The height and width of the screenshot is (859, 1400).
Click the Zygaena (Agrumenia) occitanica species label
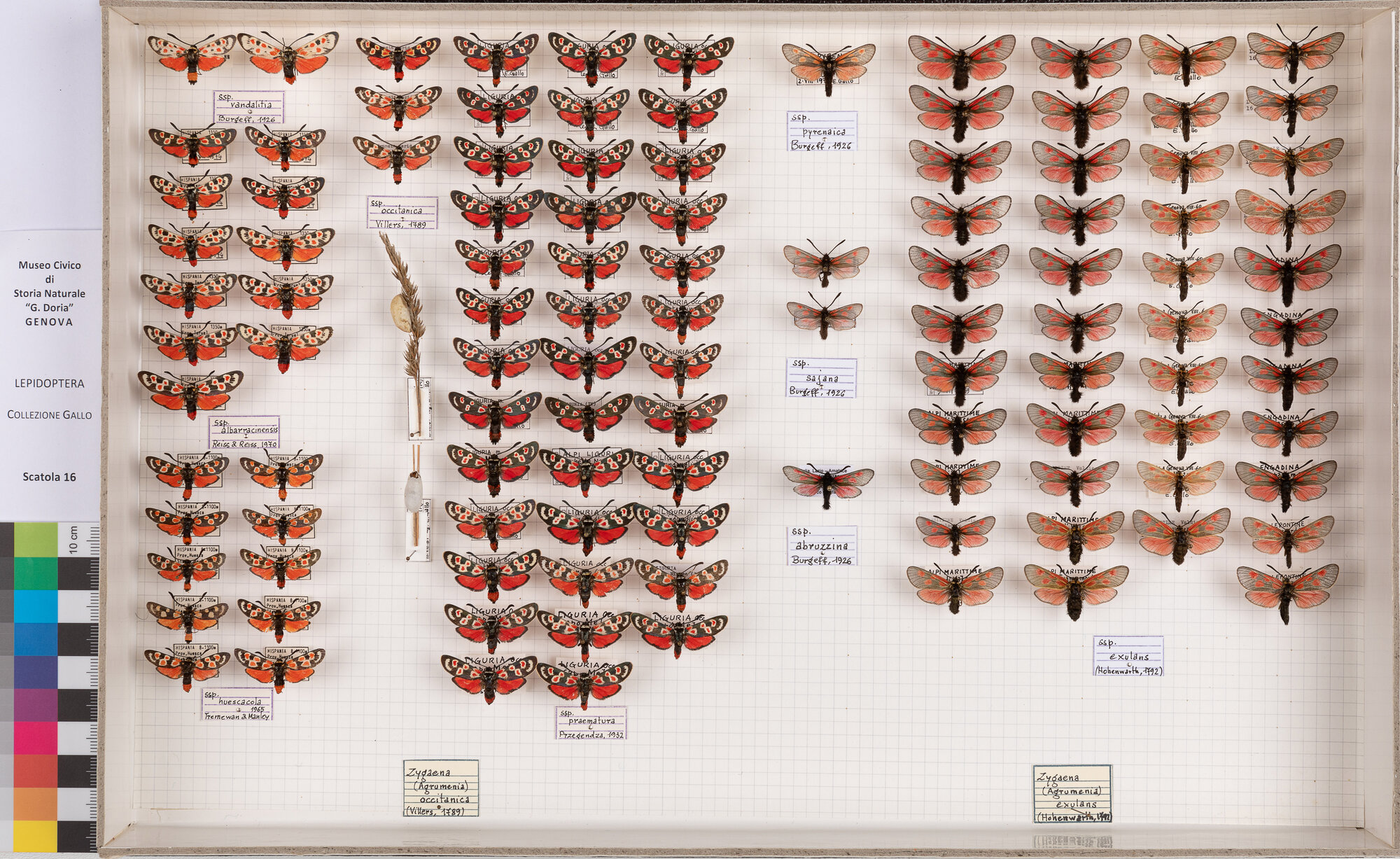pyautogui.click(x=440, y=788)
